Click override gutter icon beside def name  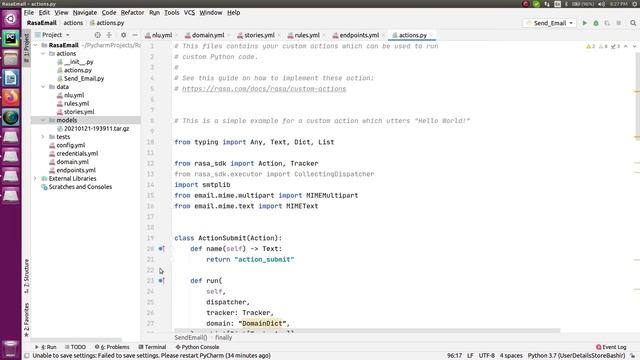161,249
